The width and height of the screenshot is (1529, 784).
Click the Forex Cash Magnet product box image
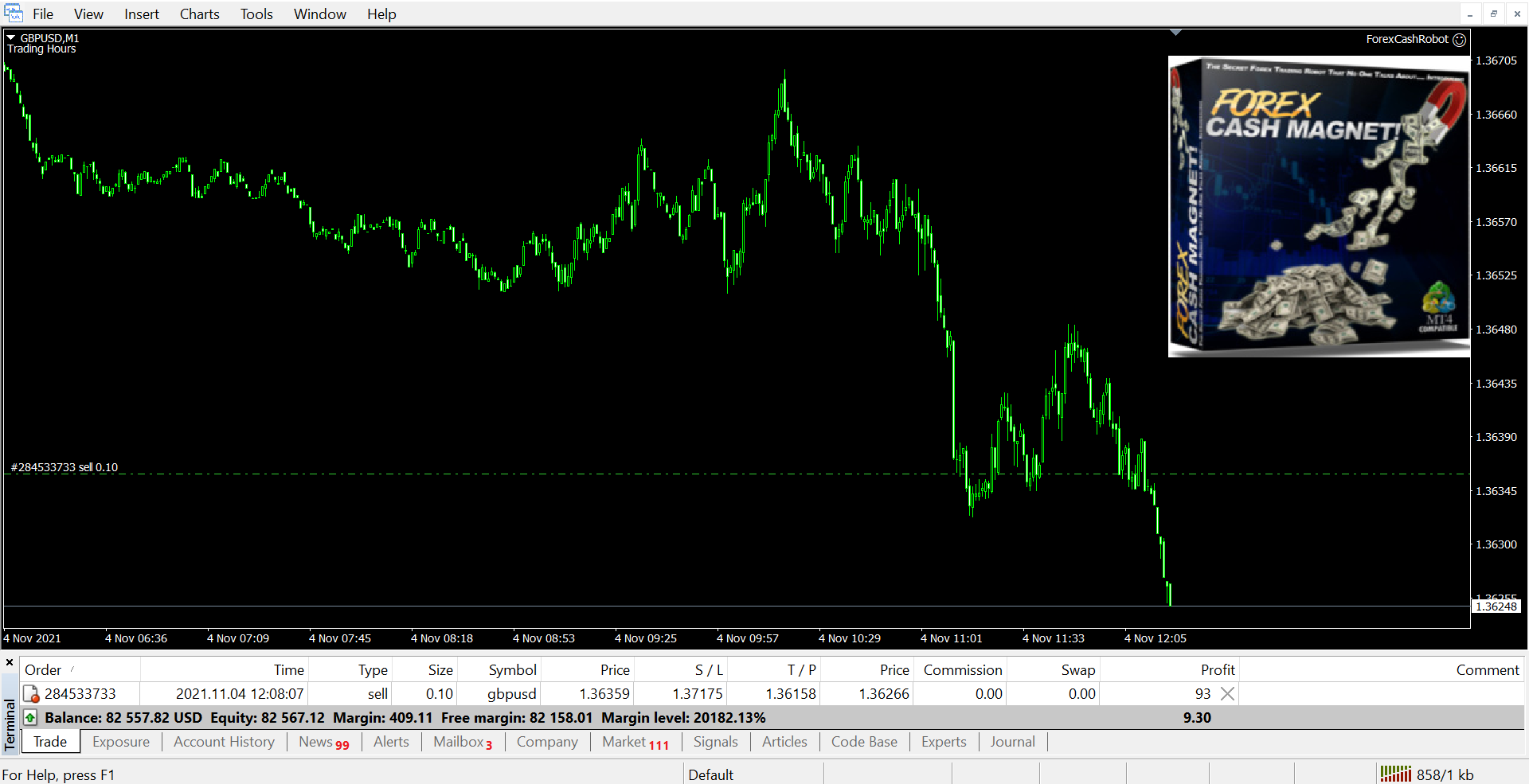[x=1318, y=207]
